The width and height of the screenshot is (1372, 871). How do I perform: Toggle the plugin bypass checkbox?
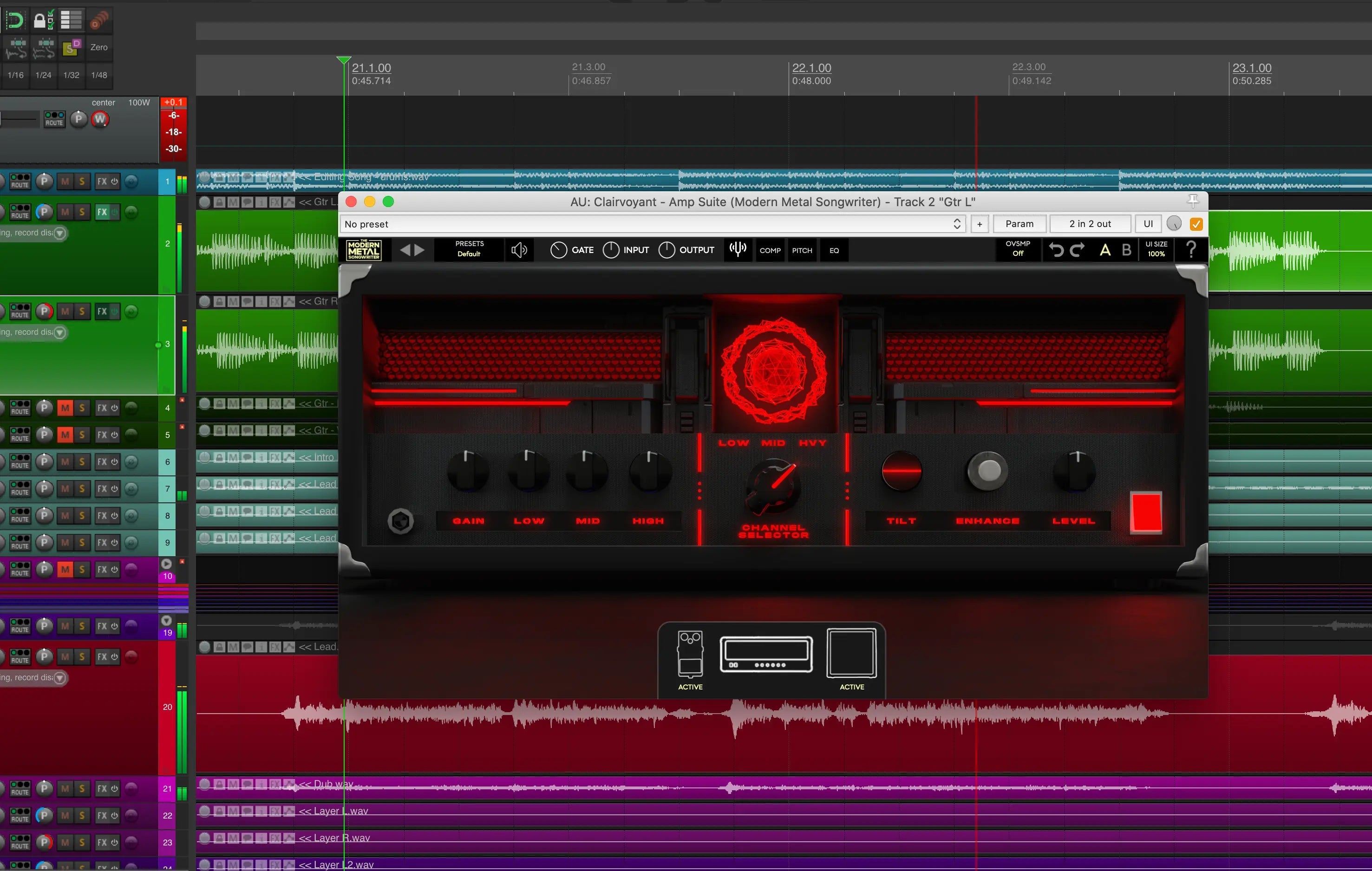point(1196,224)
